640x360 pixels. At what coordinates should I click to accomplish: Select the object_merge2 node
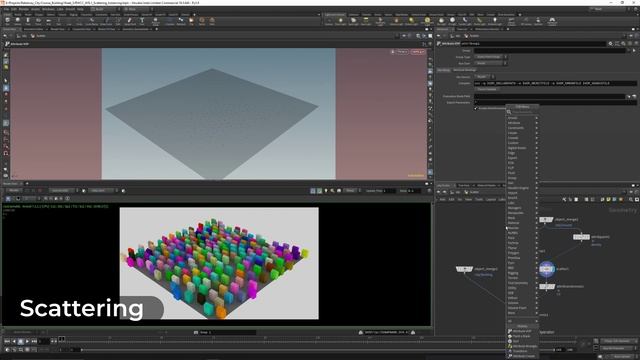(464, 269)
